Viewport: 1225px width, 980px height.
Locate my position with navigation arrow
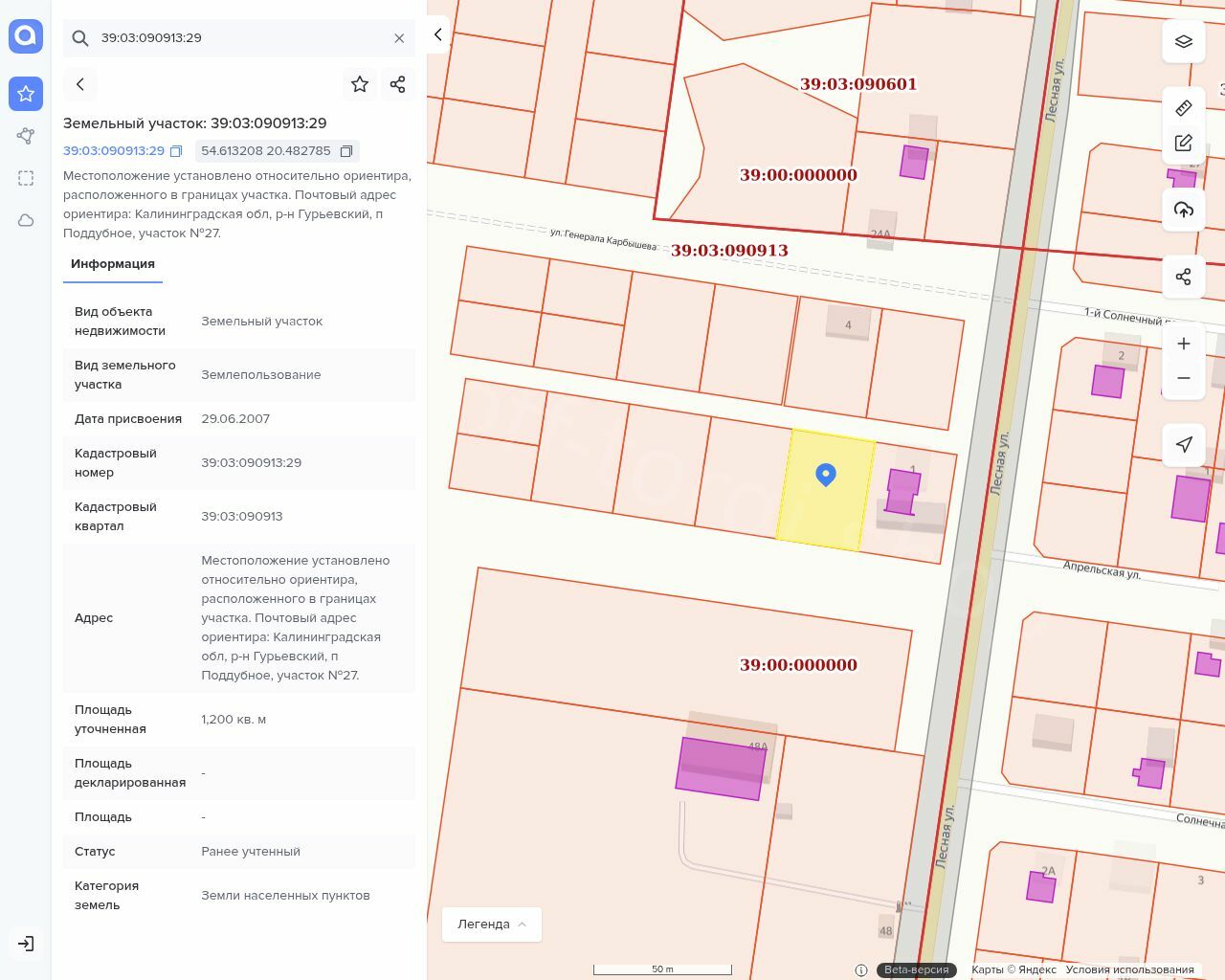1184,444
